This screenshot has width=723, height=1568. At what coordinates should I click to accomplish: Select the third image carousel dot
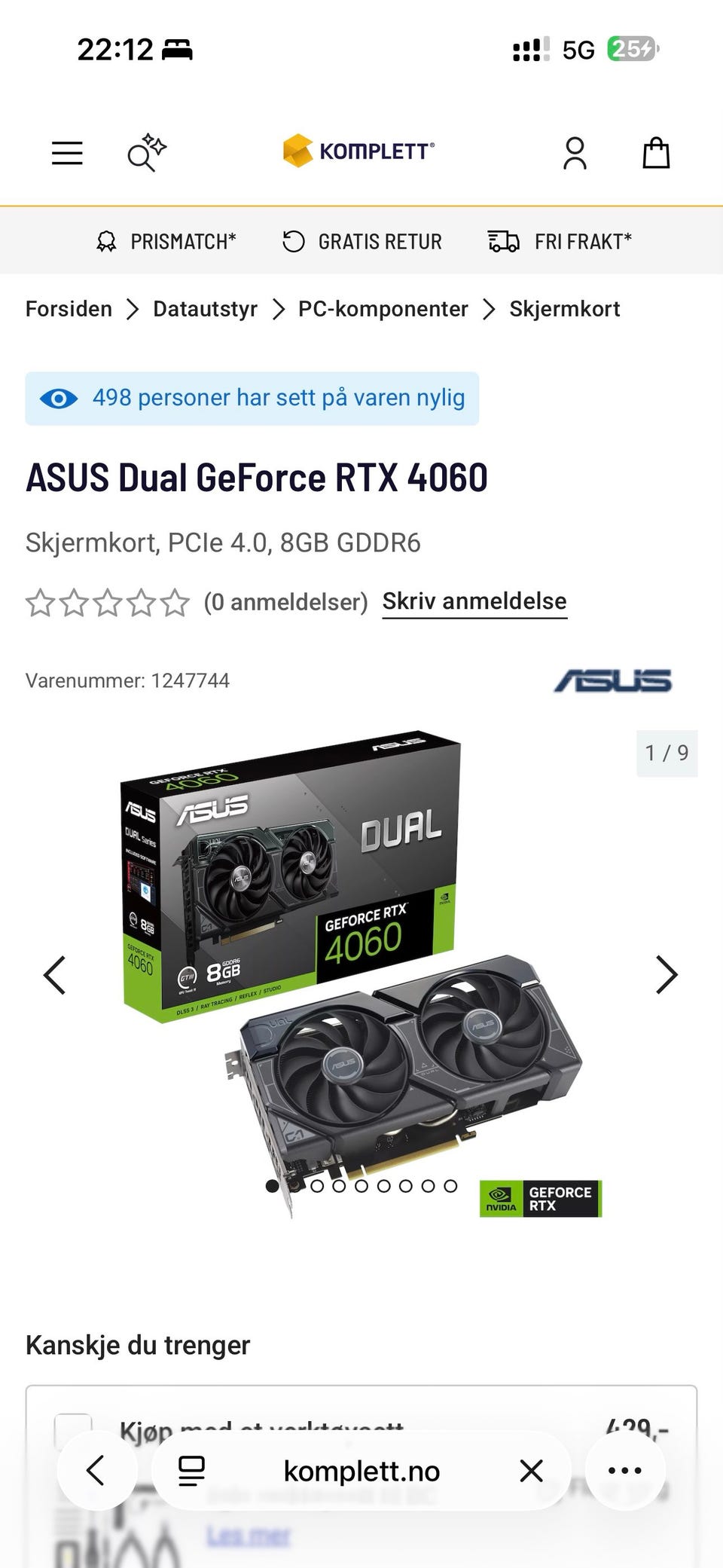[x=317, y=1186]
